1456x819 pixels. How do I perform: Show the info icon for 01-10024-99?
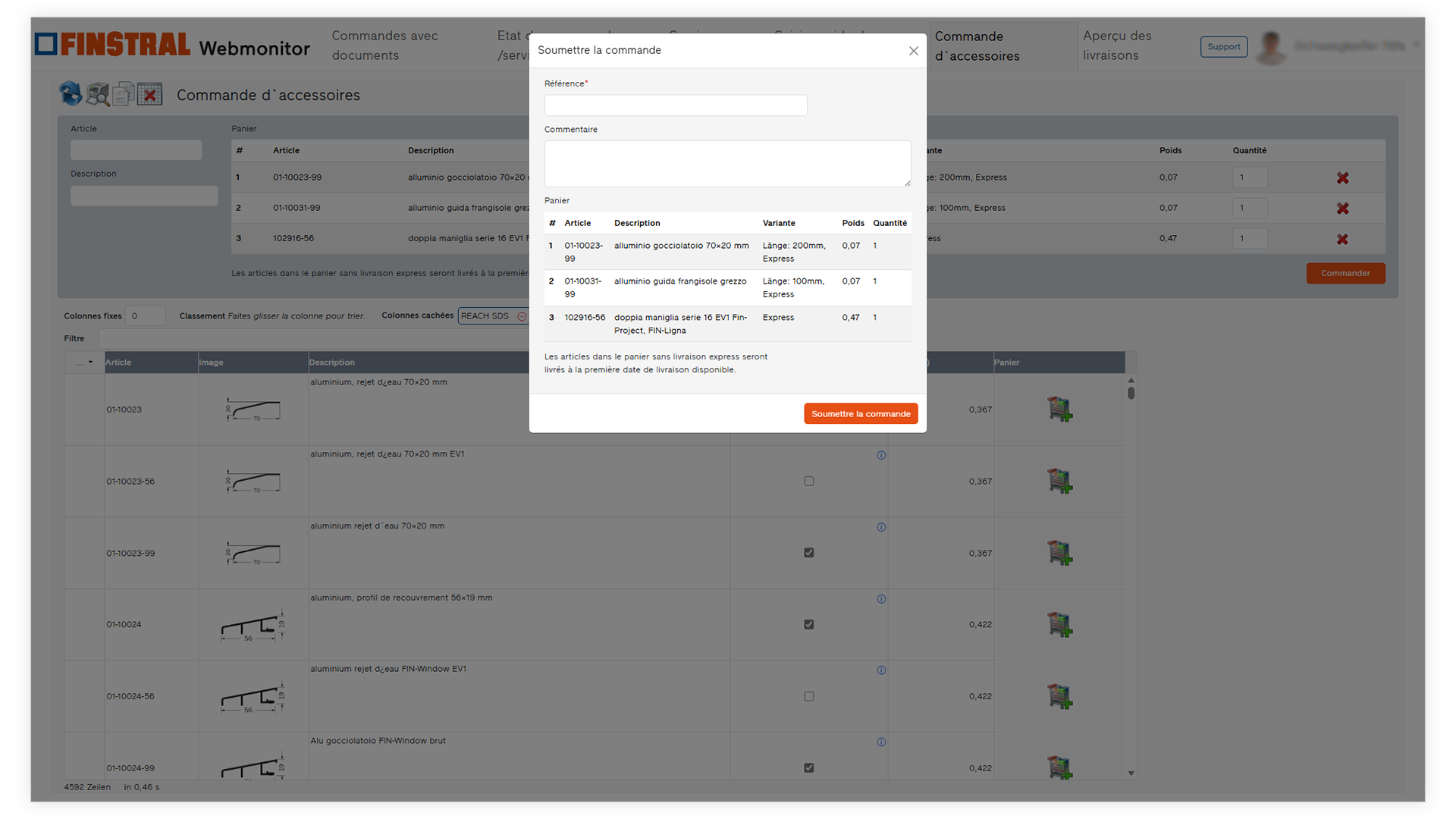881,742
